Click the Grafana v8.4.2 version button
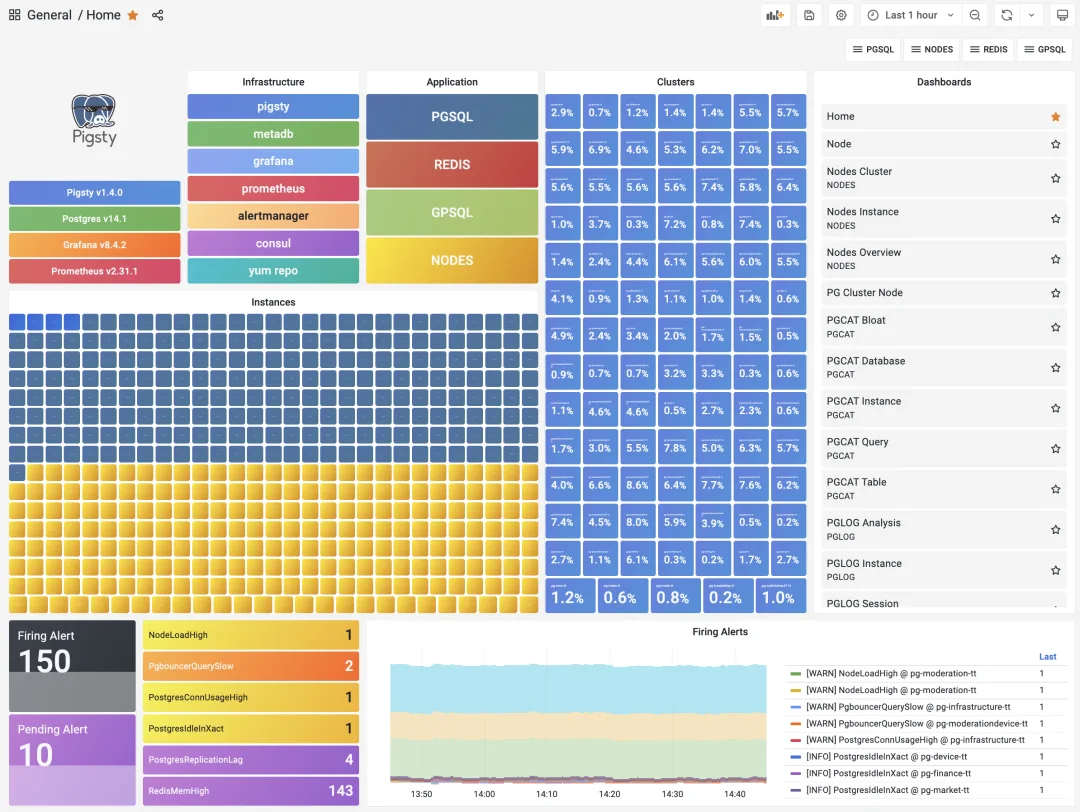Image resolution: width=1080 pixels, height=812 pixels. (x=94, y=245)
